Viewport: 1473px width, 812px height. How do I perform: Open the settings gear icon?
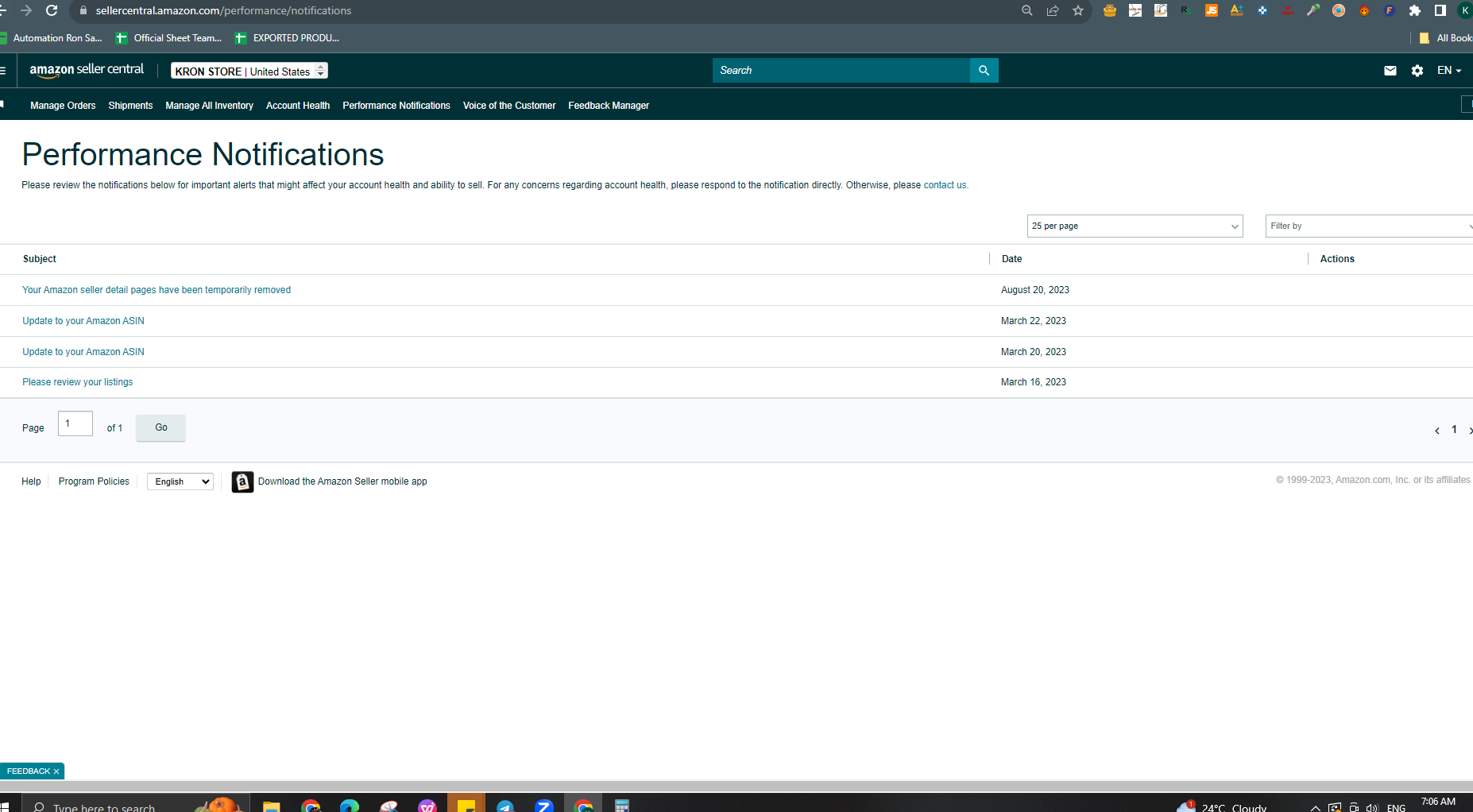(x=1417, y=71)
